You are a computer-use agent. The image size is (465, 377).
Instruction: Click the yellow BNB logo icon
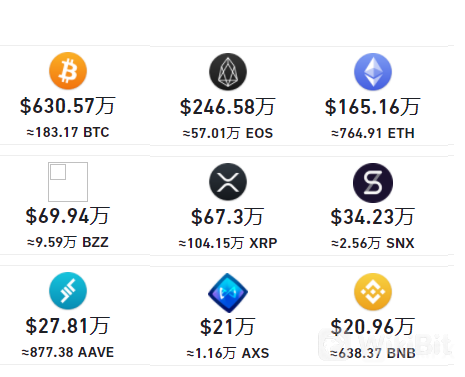tap(373, 292)
